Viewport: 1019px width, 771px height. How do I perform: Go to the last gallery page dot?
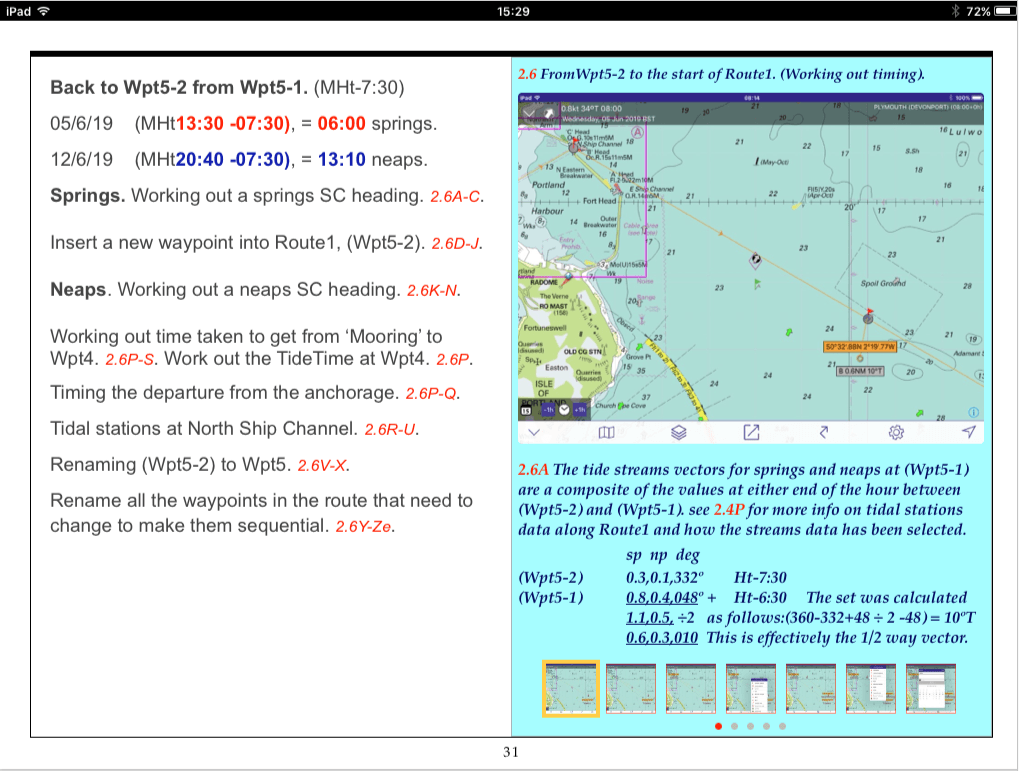coord(782,727)
